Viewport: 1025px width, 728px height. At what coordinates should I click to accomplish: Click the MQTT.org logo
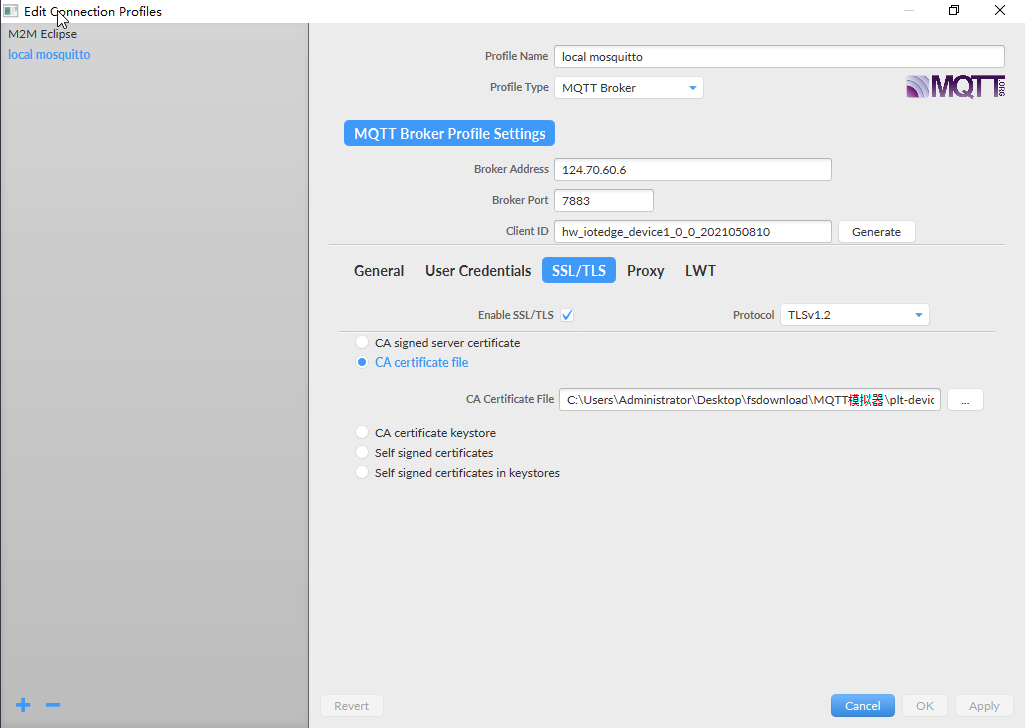[x=955, y=87]
